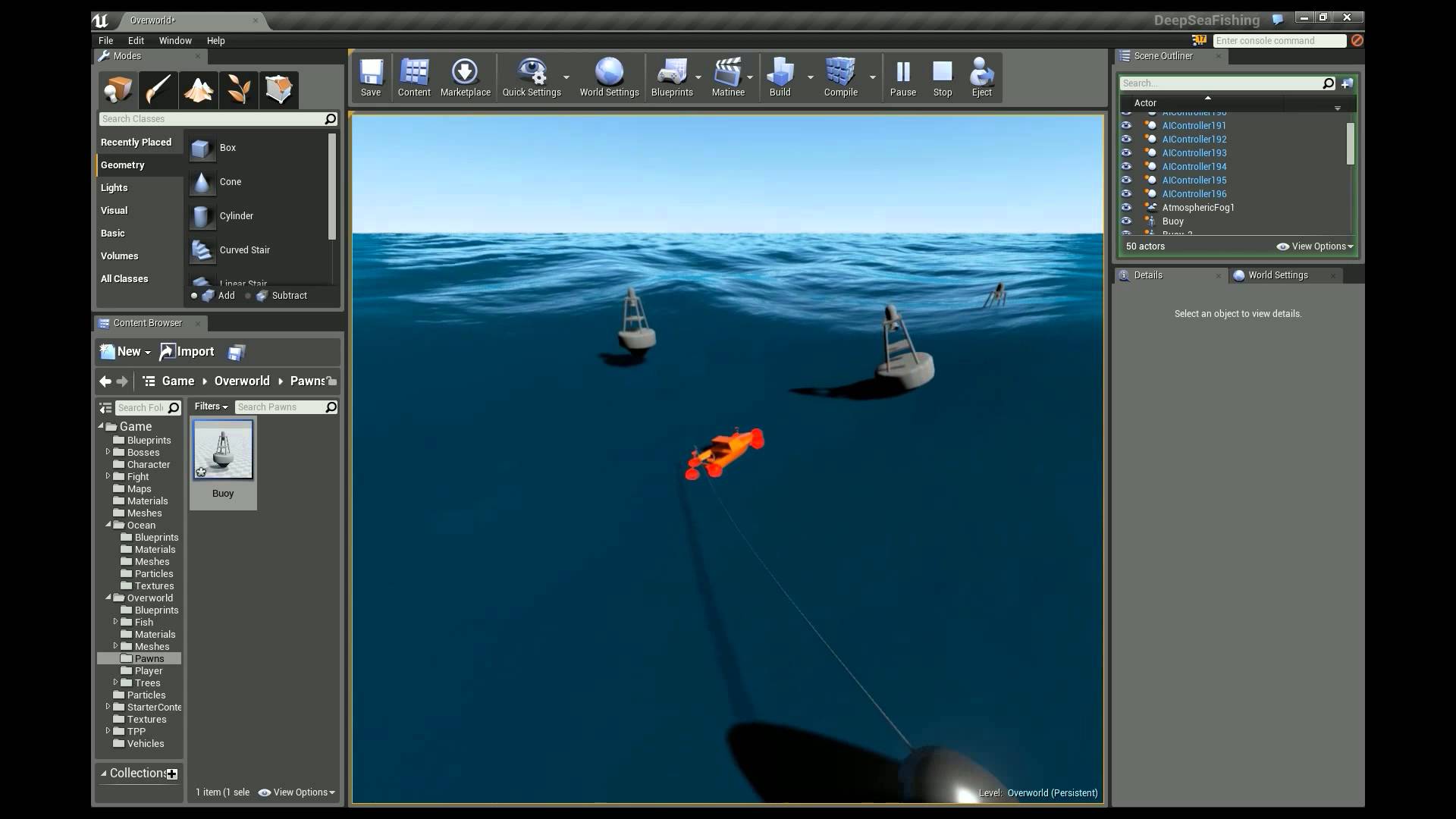This screenshot has width=1456, height=819.
Task: Save all content browser assets icon
Action: [x=236, y=352]
